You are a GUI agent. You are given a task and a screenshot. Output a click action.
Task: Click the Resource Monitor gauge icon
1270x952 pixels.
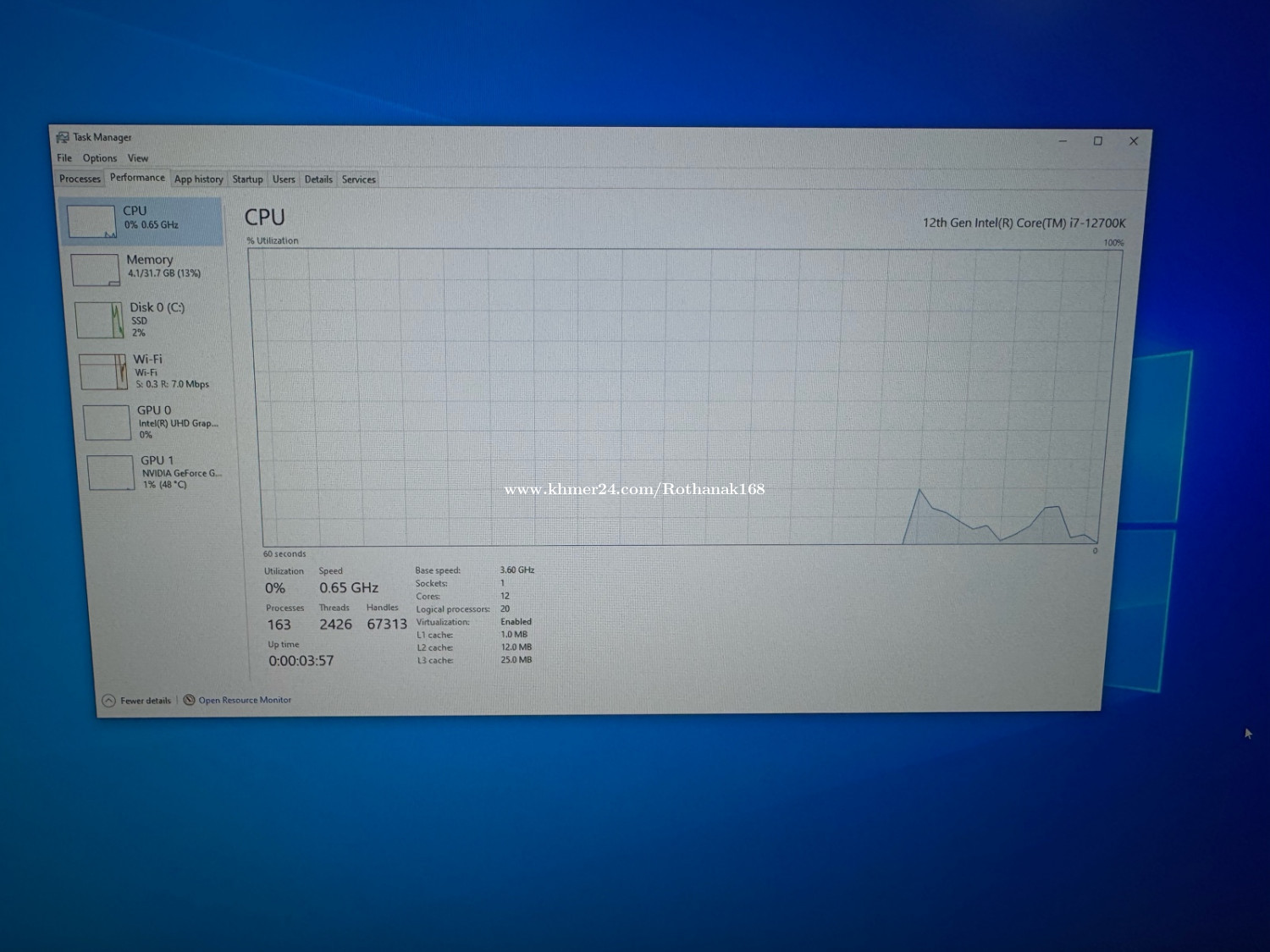tap(189, 700)
